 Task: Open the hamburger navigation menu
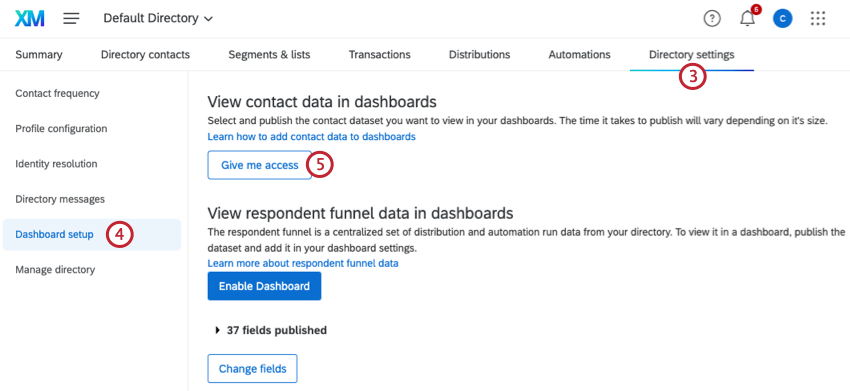tap(71, 18)
